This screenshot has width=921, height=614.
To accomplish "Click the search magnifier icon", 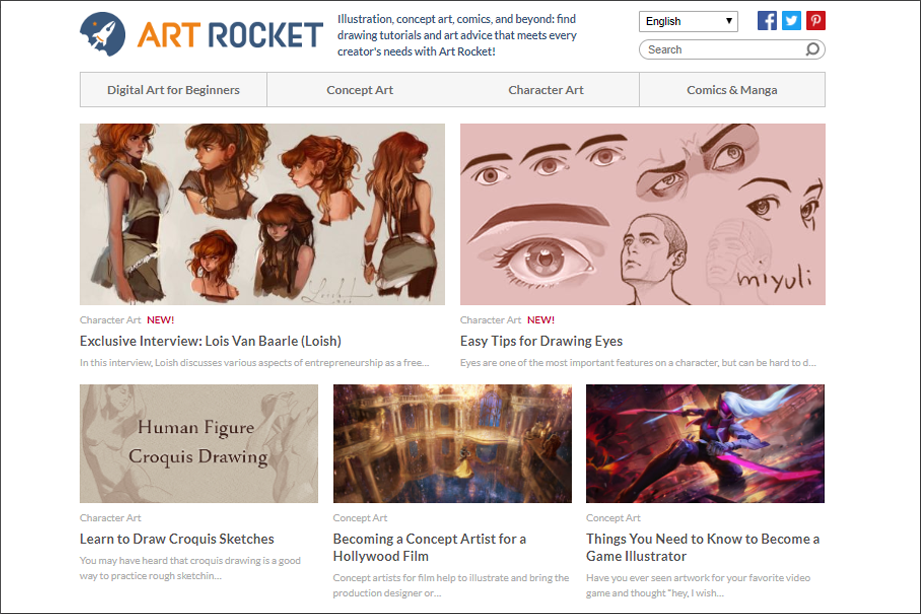I will (812, 49).
